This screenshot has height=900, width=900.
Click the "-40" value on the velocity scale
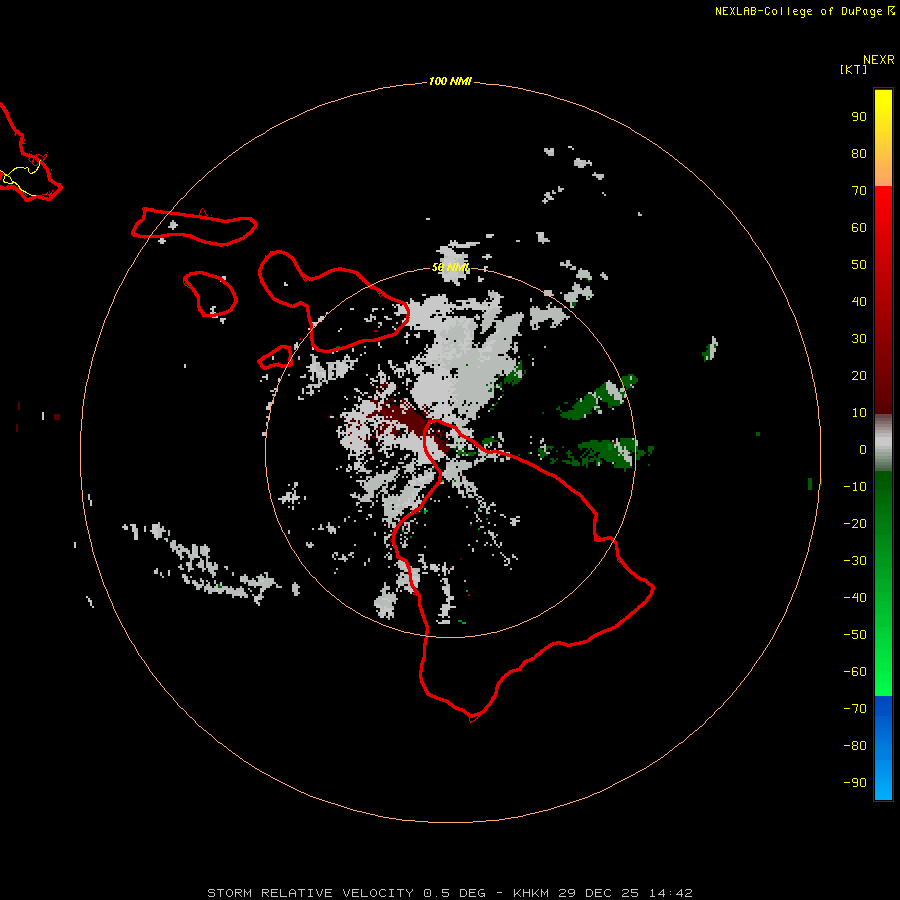855,598
